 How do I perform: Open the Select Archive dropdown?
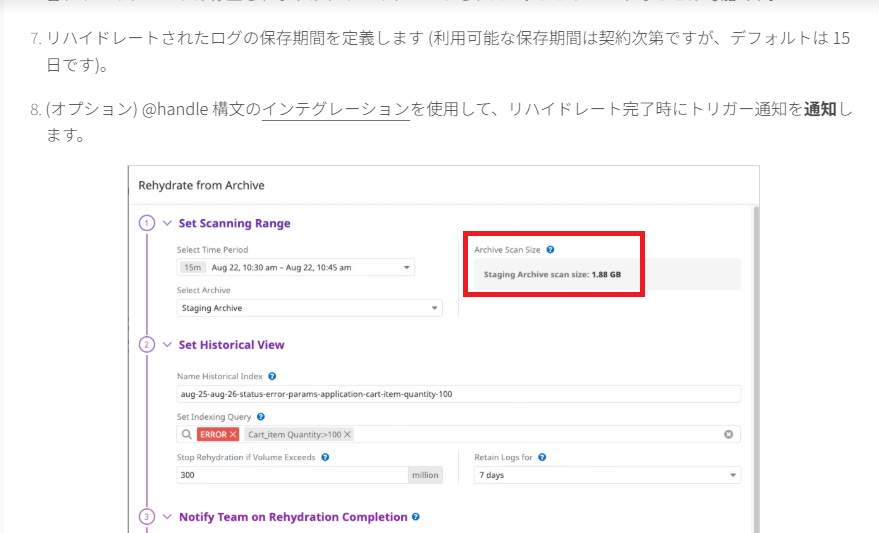(309, 308)
